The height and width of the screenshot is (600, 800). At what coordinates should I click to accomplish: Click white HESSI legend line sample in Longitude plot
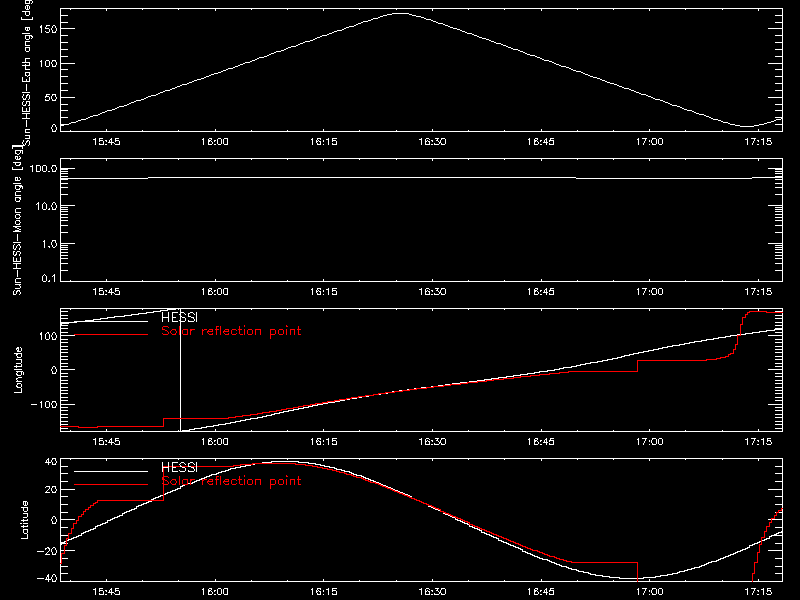[x=111, y=321]
